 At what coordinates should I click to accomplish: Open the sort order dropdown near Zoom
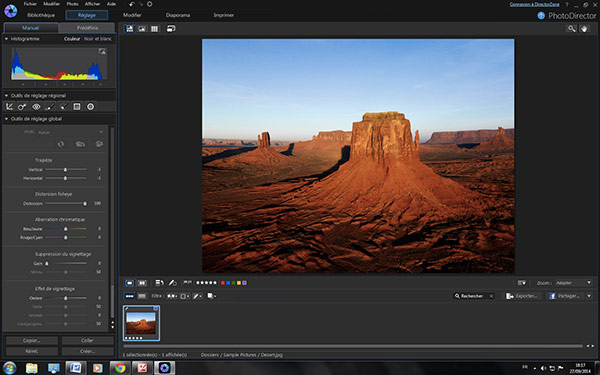[522, 283]
